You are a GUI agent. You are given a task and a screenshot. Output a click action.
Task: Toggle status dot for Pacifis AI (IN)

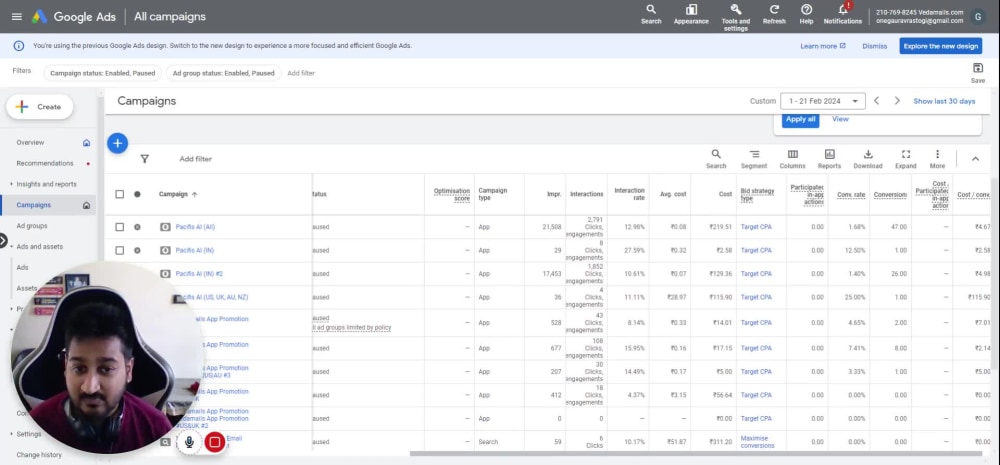(x=137, y=251)
